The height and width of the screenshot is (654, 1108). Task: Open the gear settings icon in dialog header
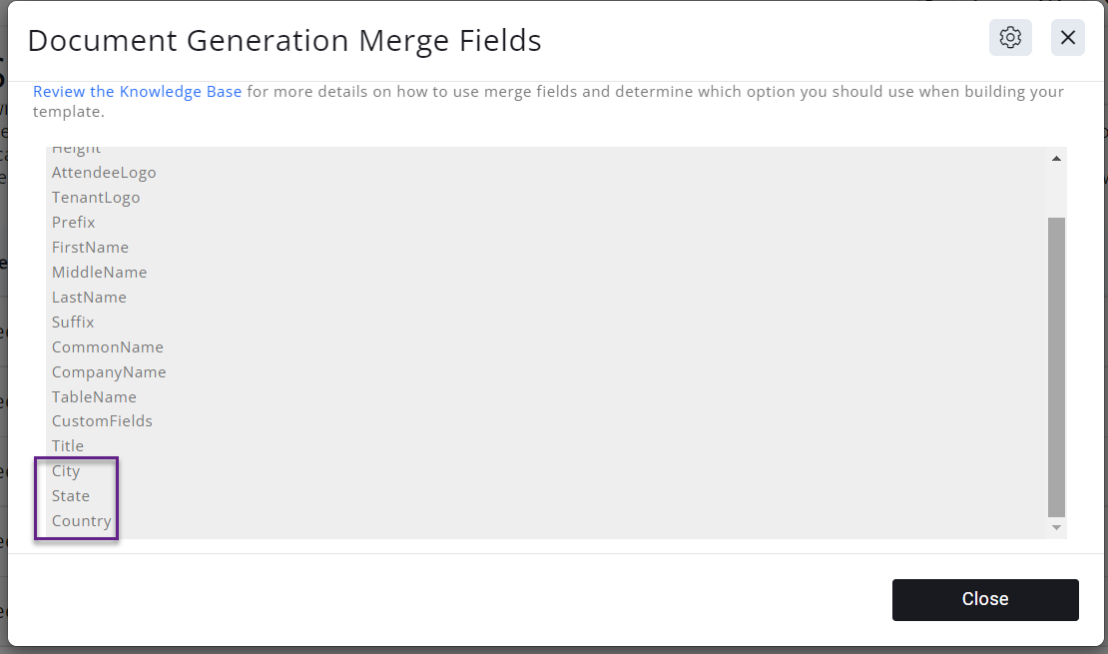pyautogui.click(x=1010, y=38)
